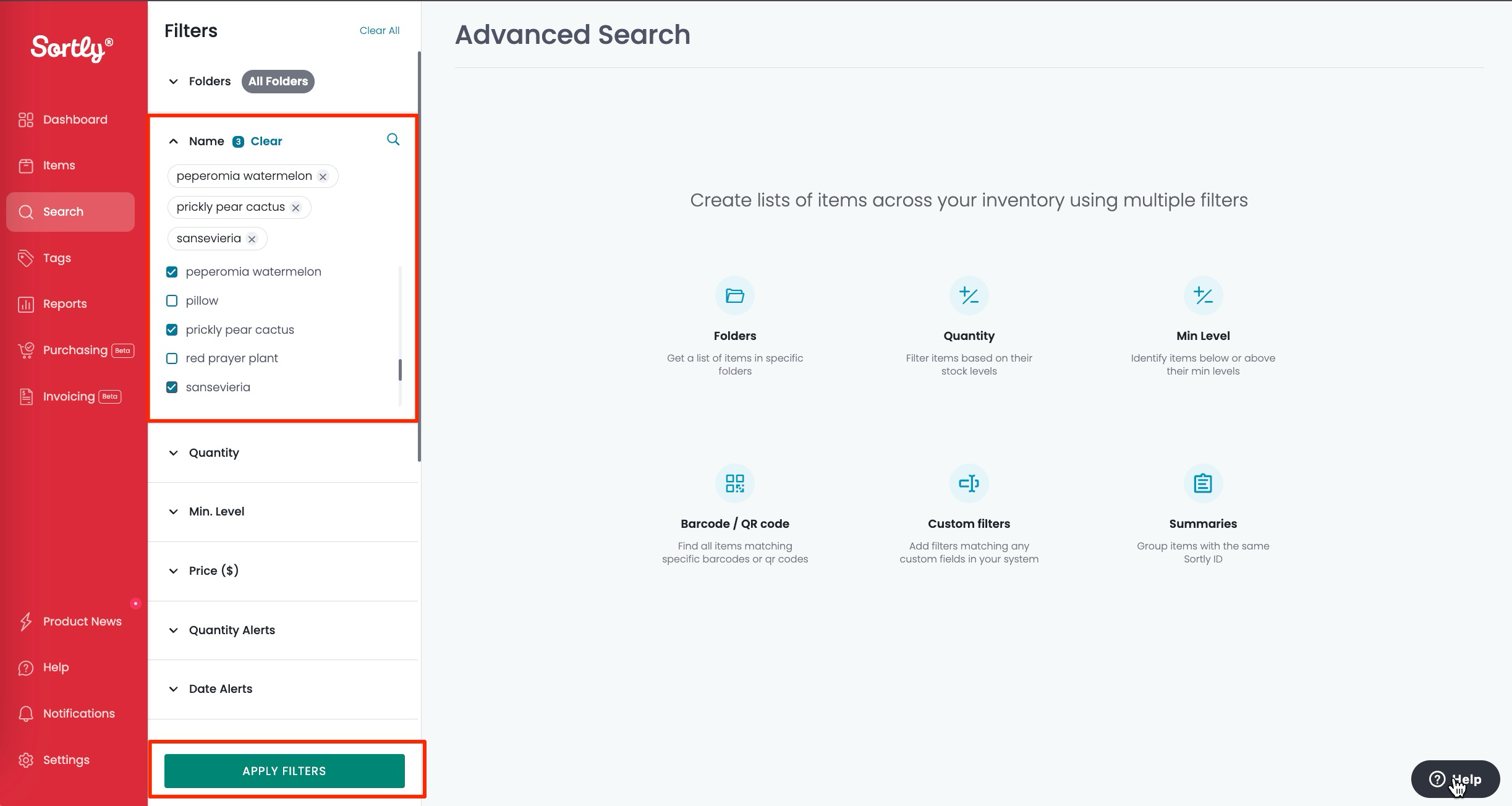
Task: Uncheck the prickly pear cactus checkbox
Action: (172, 330)
